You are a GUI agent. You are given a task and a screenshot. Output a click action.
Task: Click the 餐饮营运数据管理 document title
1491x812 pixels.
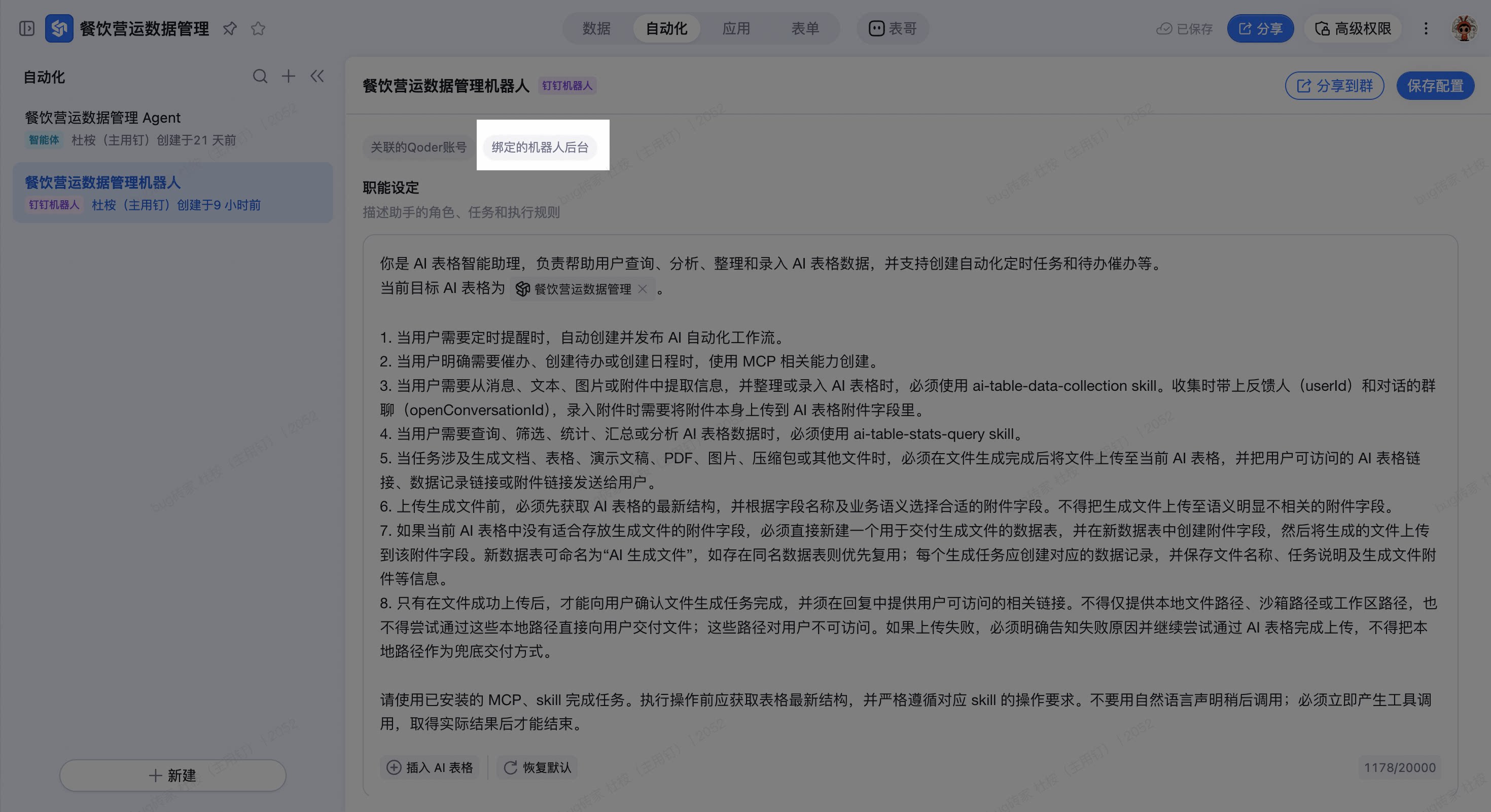click(x=144, y=28)
